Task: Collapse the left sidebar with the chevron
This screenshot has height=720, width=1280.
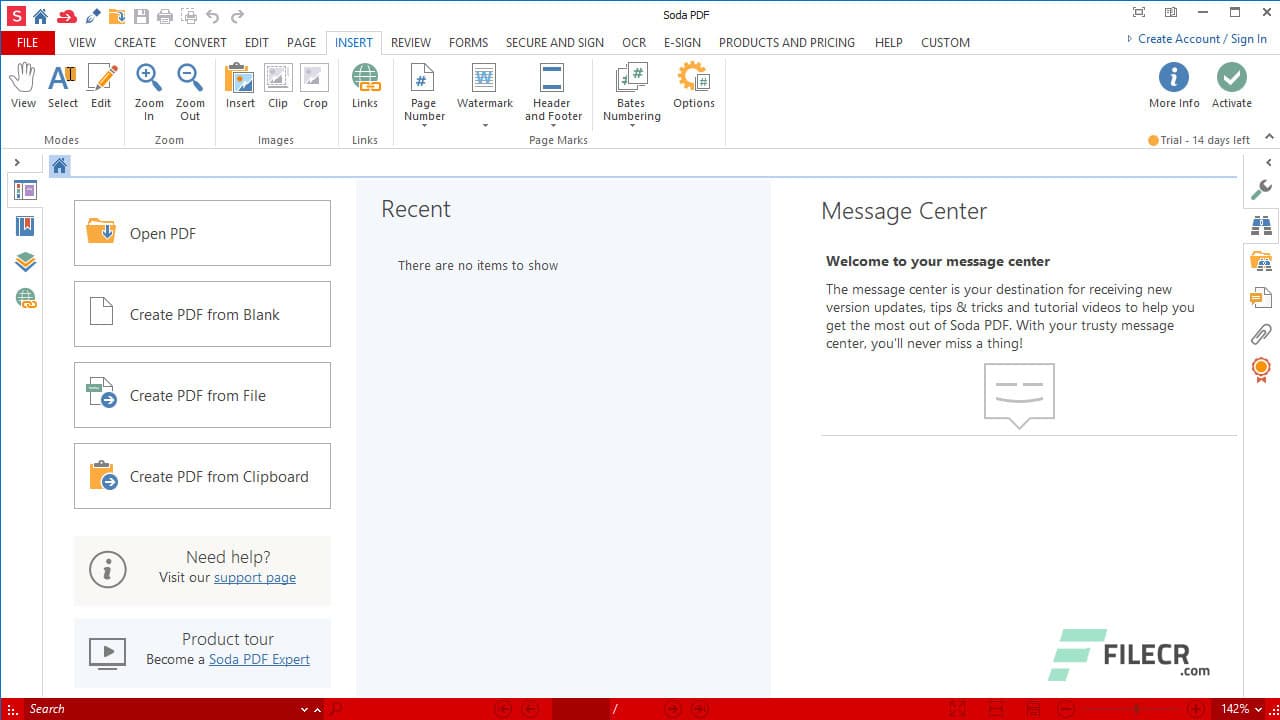Action: coord(18,161)
